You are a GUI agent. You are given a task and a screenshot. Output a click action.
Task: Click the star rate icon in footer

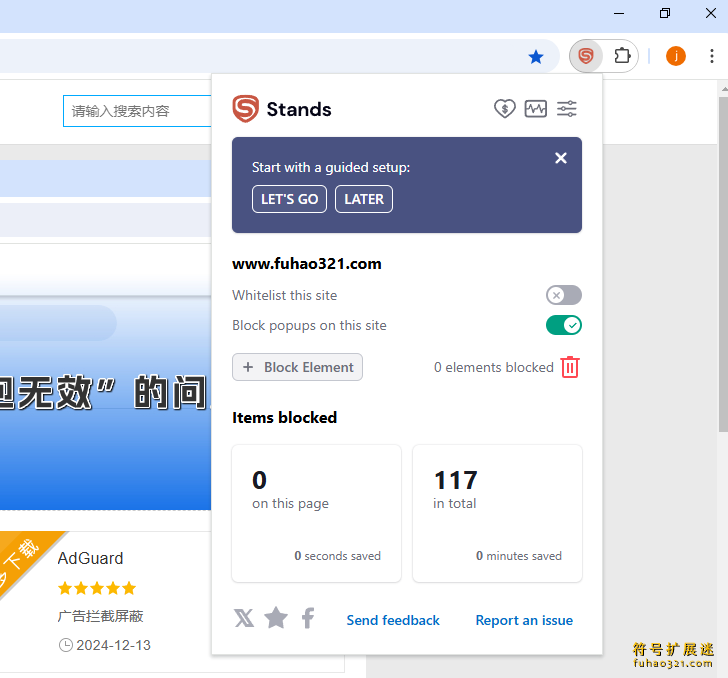pyautogui.click(x=276, y=618)
